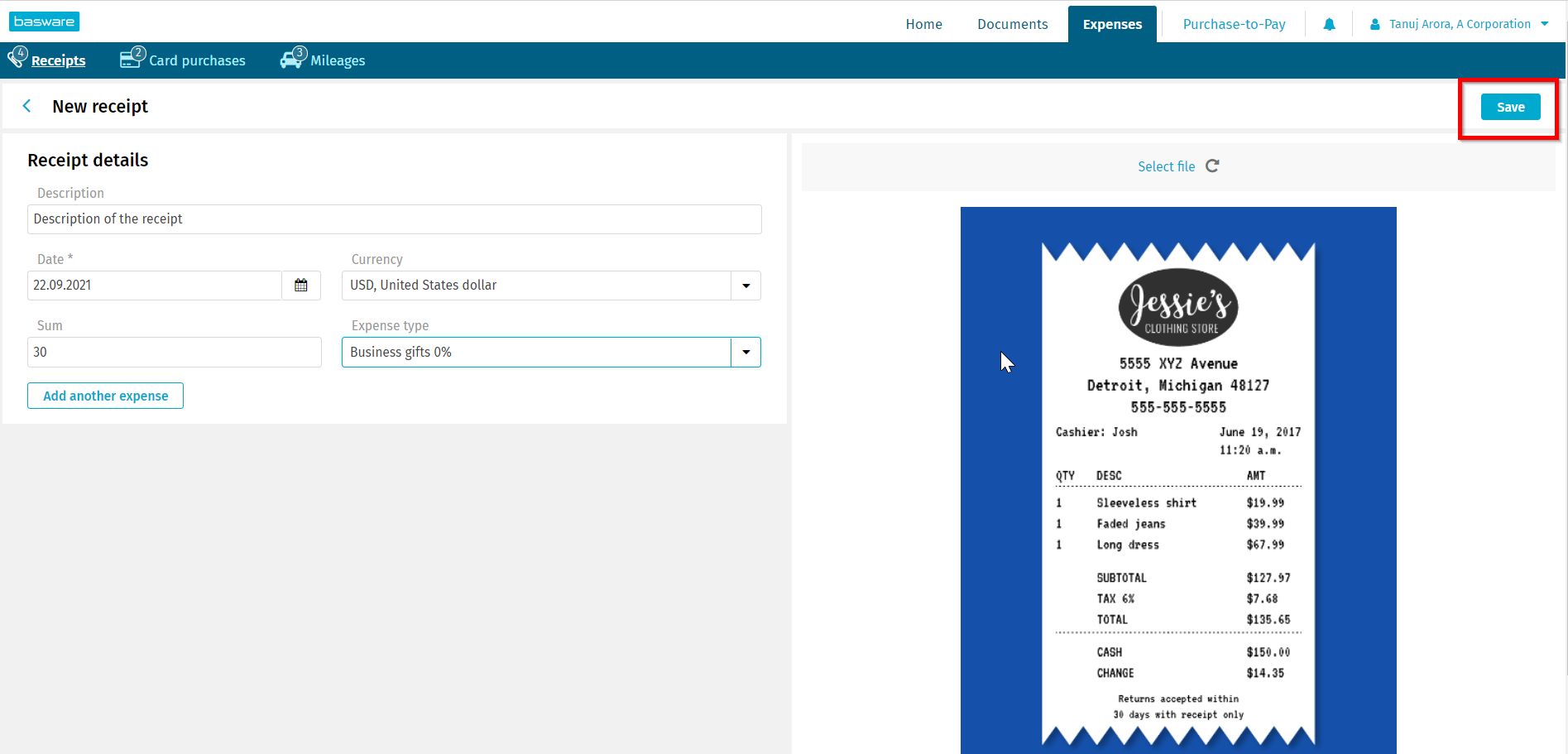This screenshot has width=1568, height=754.
Task: Open the Tanuj Arora user menu
Action: (x=1460, y=24)
